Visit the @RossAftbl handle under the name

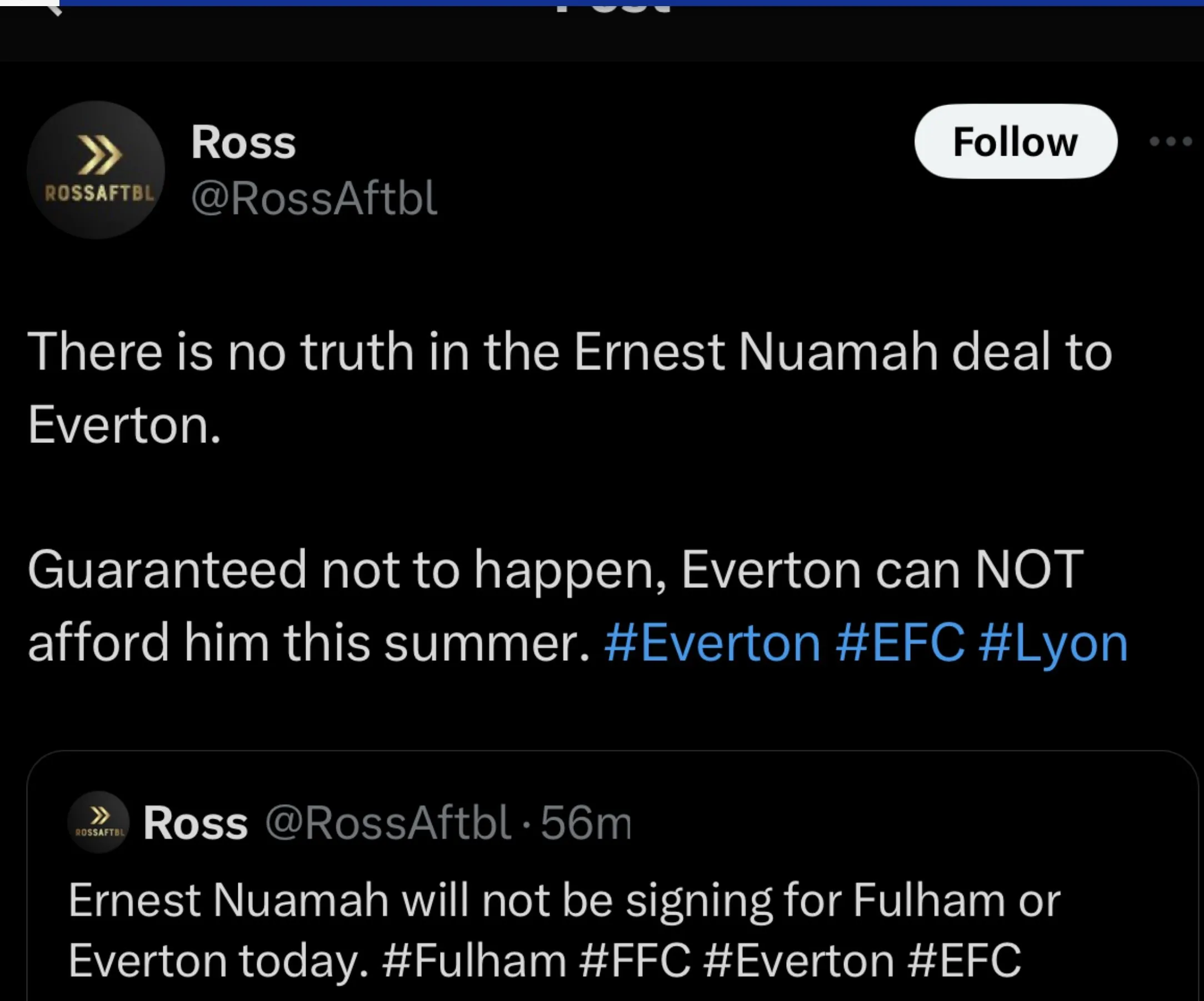click(314, 198)
